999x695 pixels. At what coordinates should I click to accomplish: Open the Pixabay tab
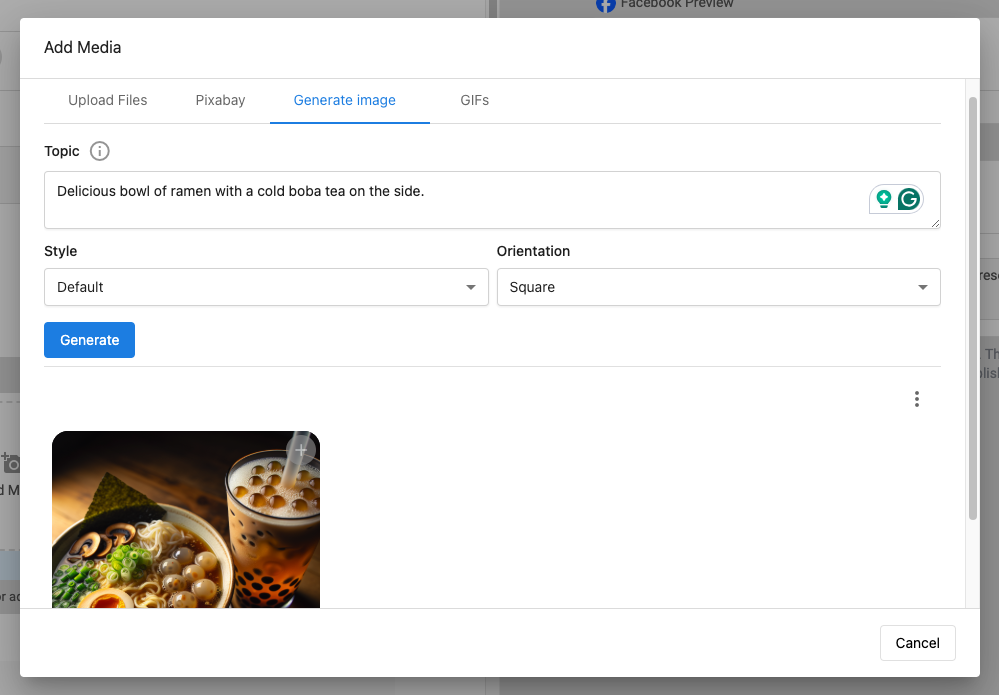coord(220,100)
